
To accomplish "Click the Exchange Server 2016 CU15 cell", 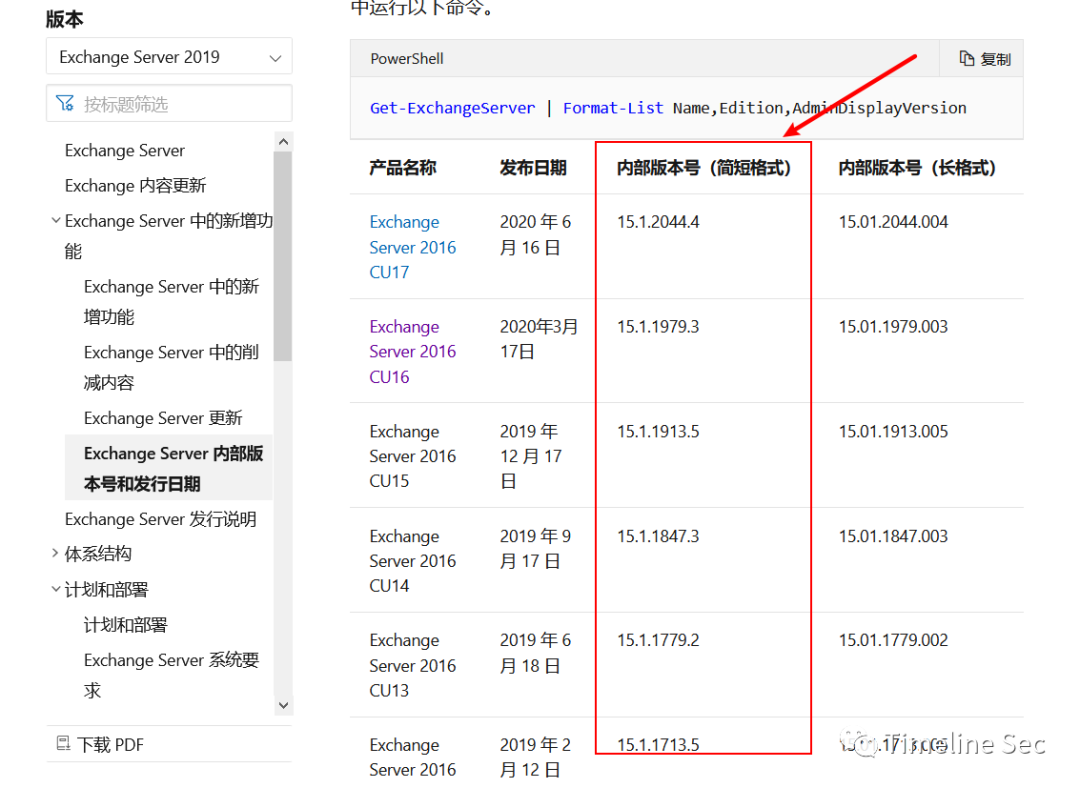I will click(412, 456).
